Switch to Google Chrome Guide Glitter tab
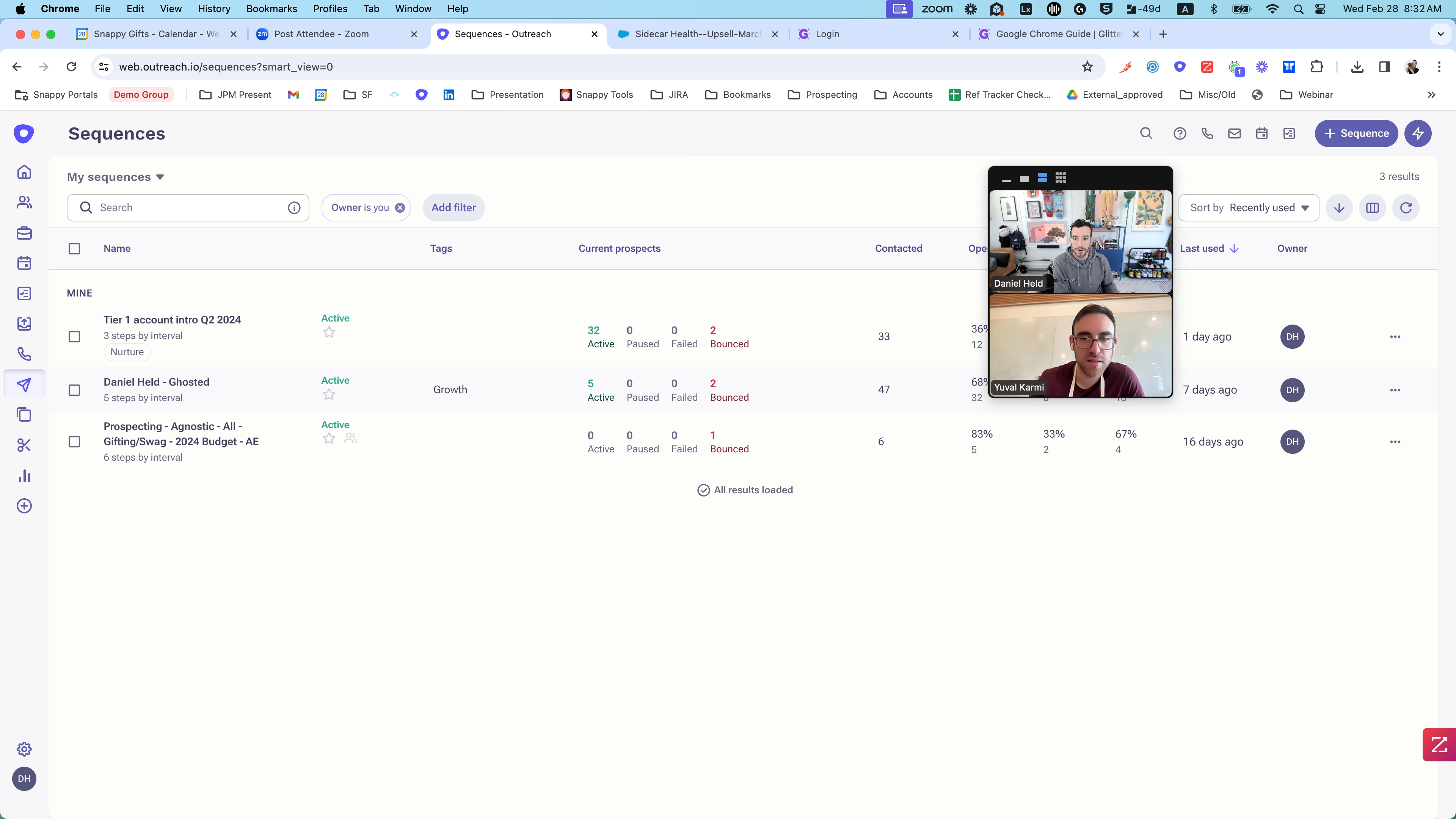 (1059, 34)
